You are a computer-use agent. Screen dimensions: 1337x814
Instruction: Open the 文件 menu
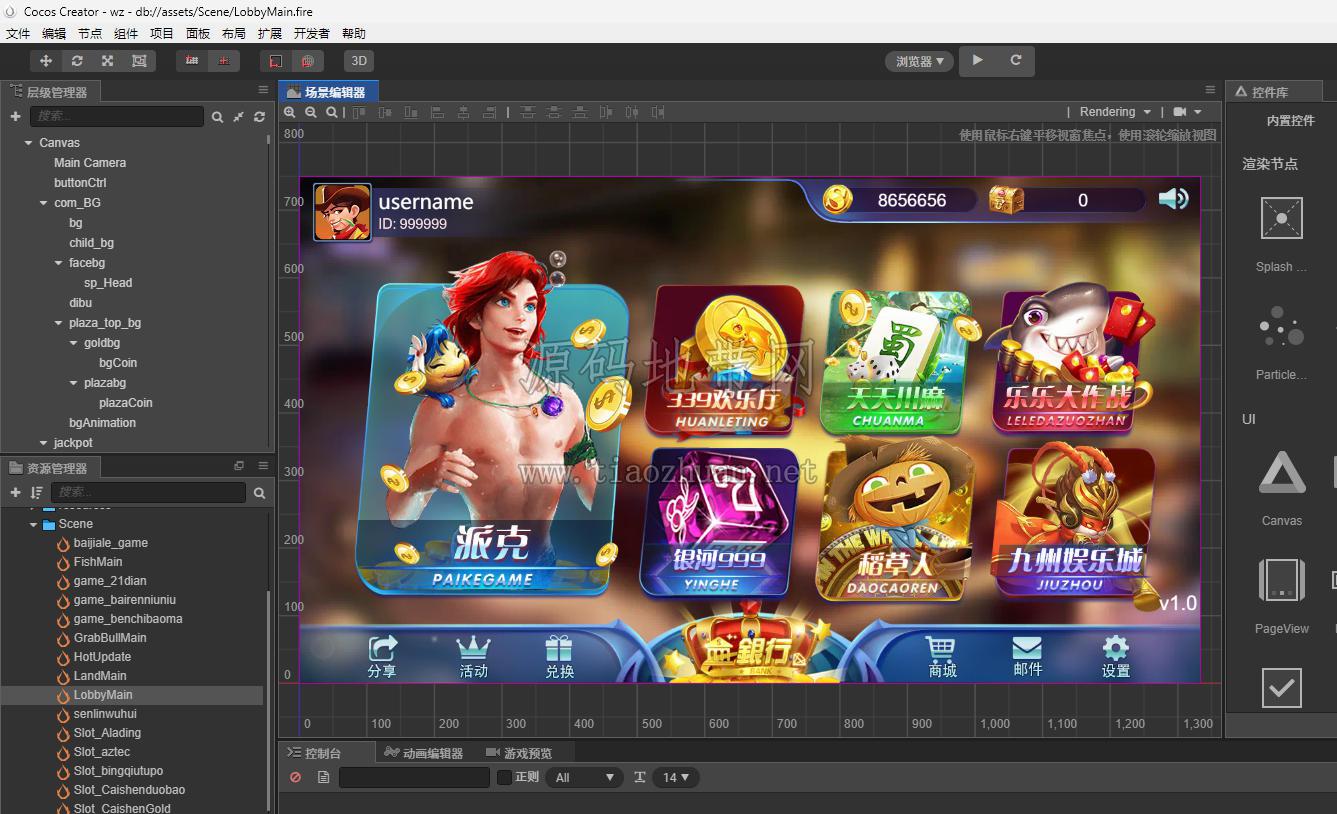(18, 33)
